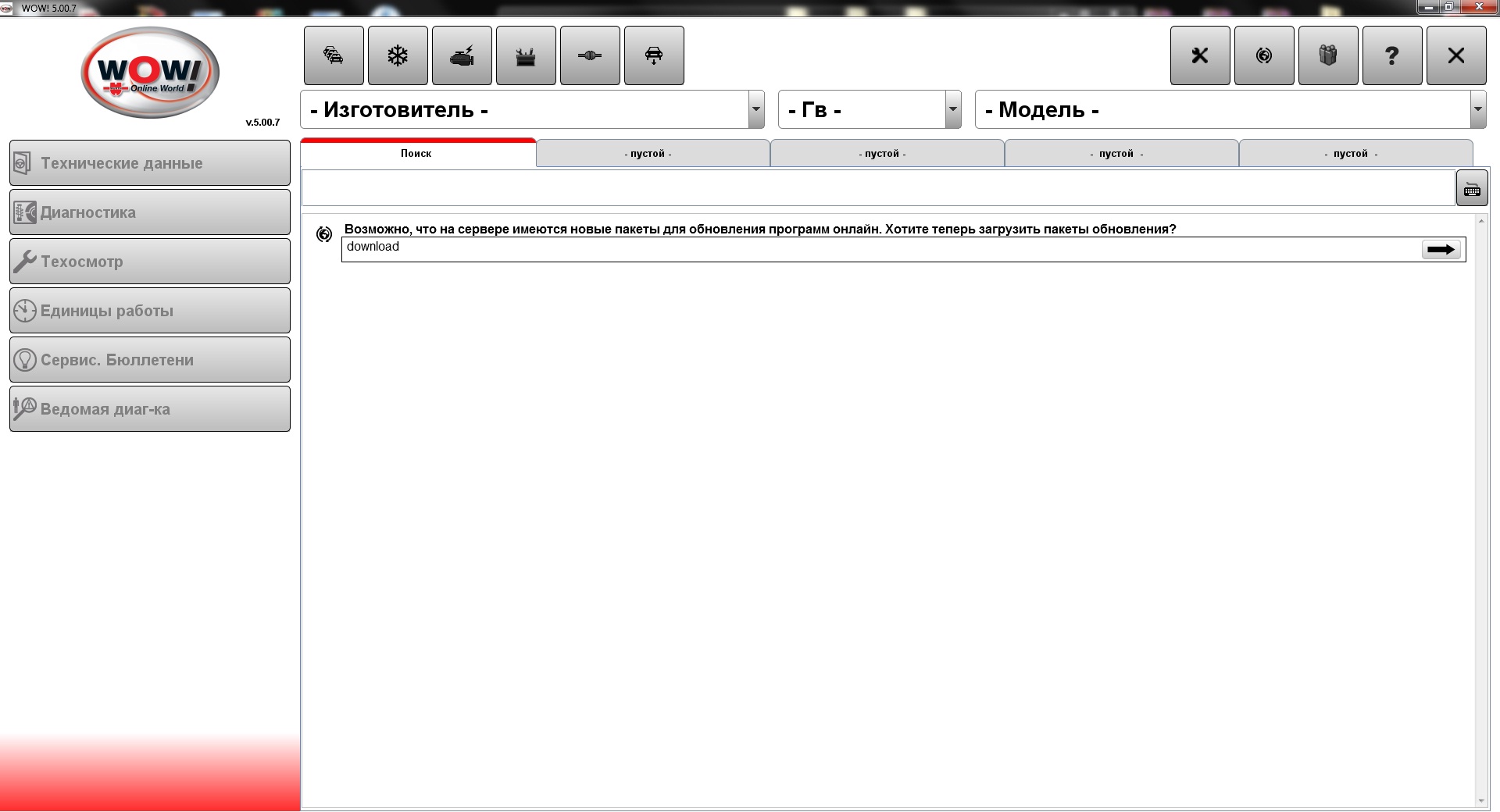The height and width of the screenshot is (812, 1500).
Task: Switch to the Поиск tab
Action: pyautogui.click(x=418, y=153)
